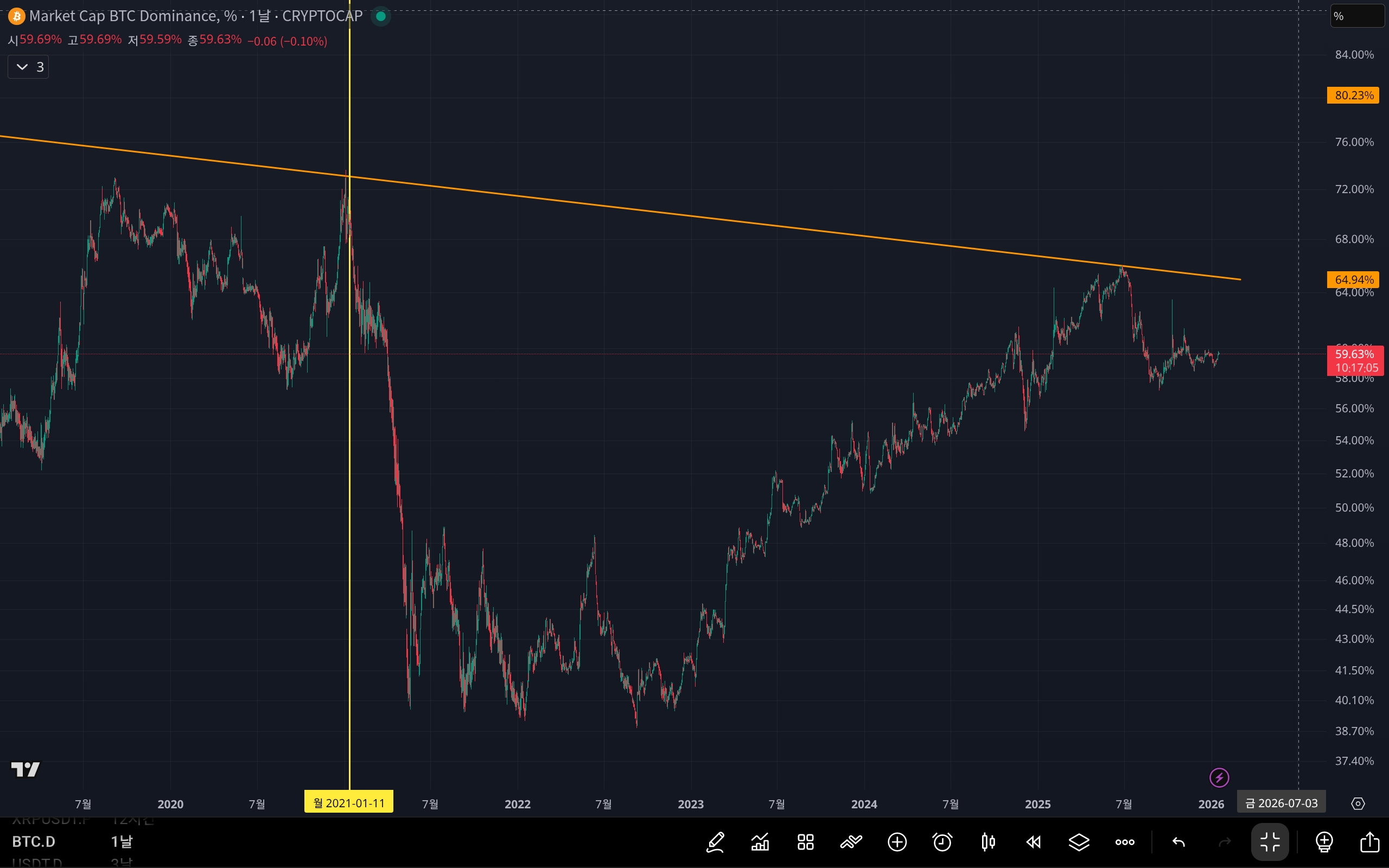Click the 37.40% price axis label
The width and height of the screenshot is (1389, 868).
pyautogui.click(x=1354, y=761)
